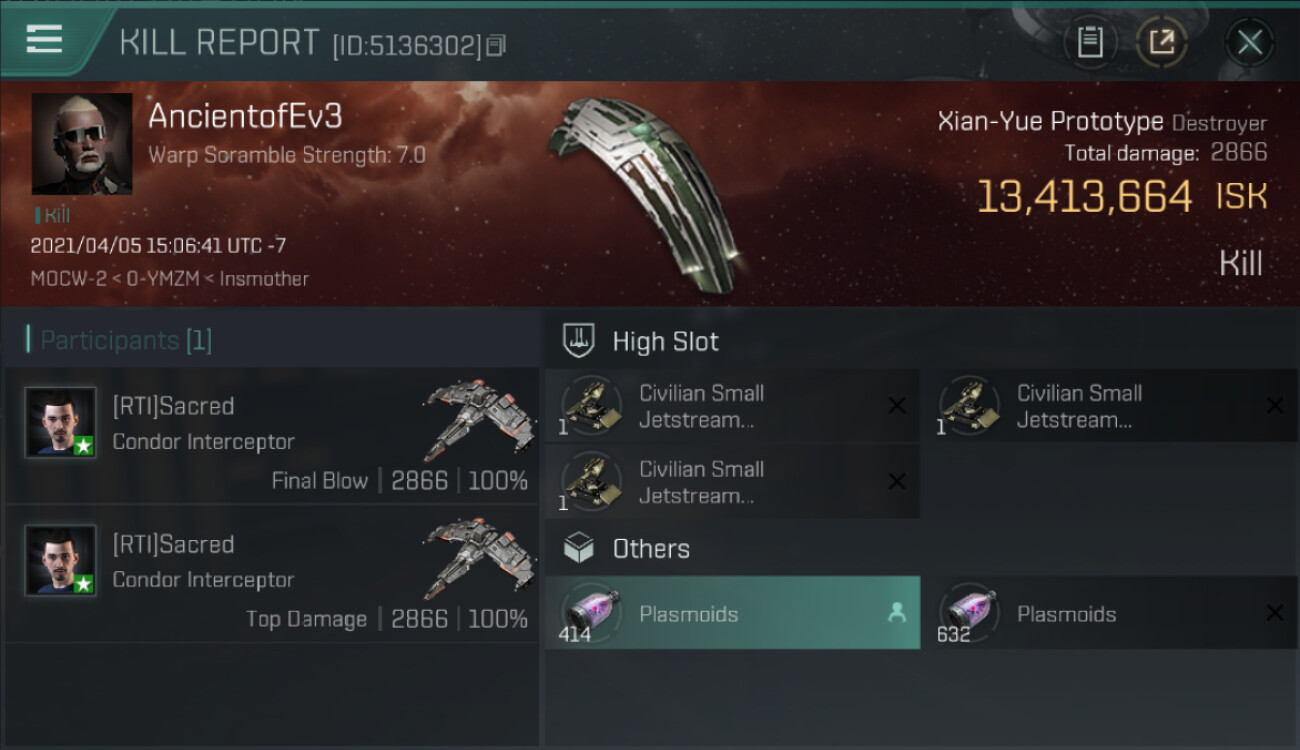Open AncientofEv3 character portrait
This screenshot has height=750, width=1300.
[x=82, y=144]
